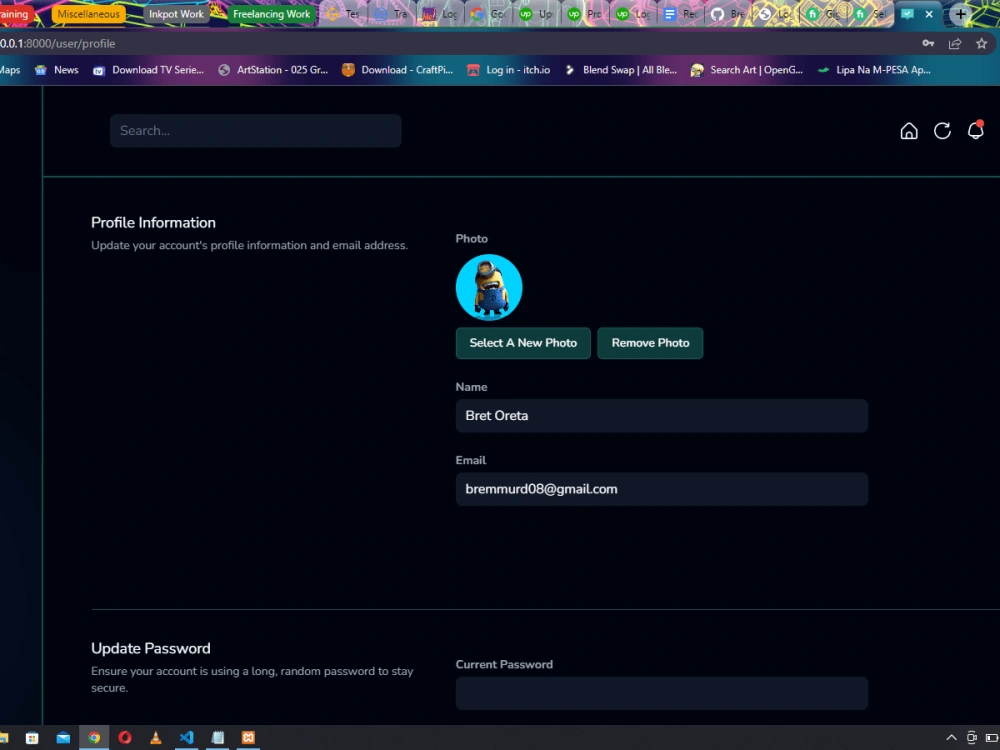Open the home page via the house icon
Screen dimensions: 1000x750
click(x=909, y=130)
